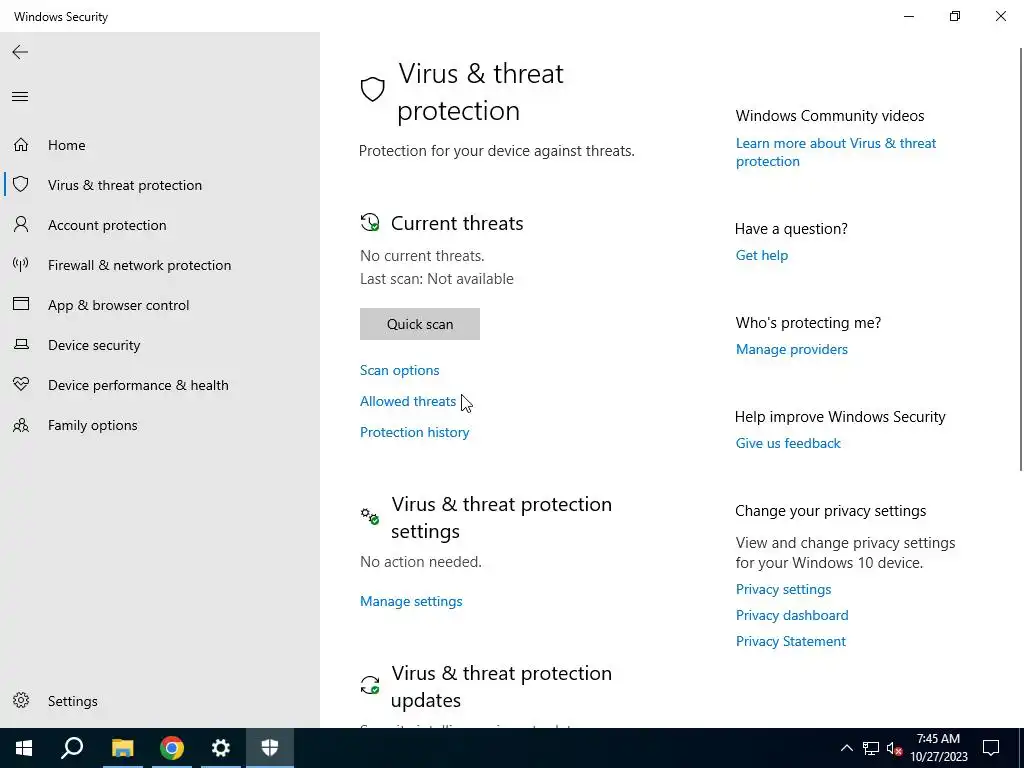
Task: Toggle the hamburger navigation menu
Action: click(20, 97)
